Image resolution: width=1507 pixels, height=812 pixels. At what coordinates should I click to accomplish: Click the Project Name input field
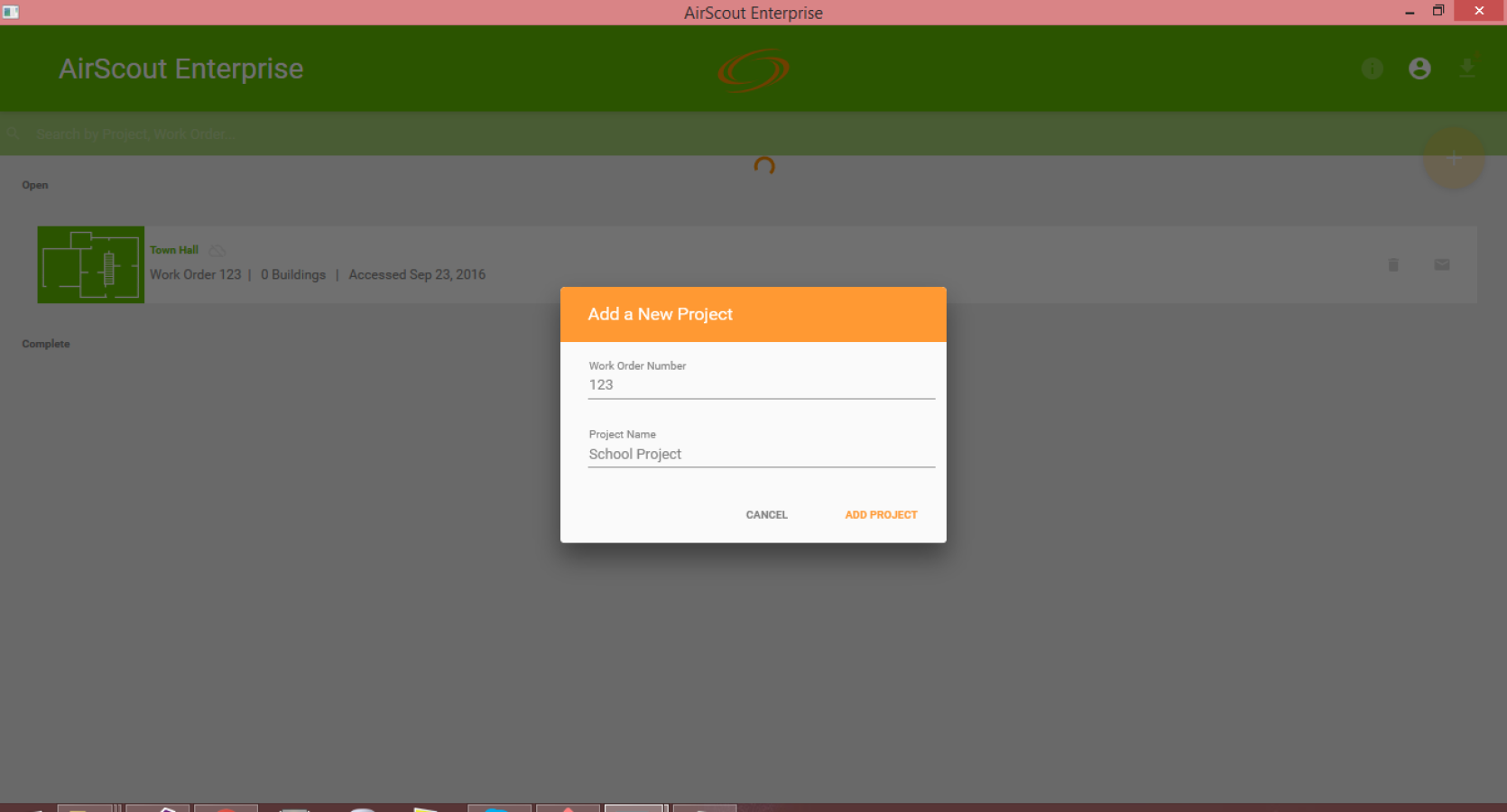click(762, 454)
